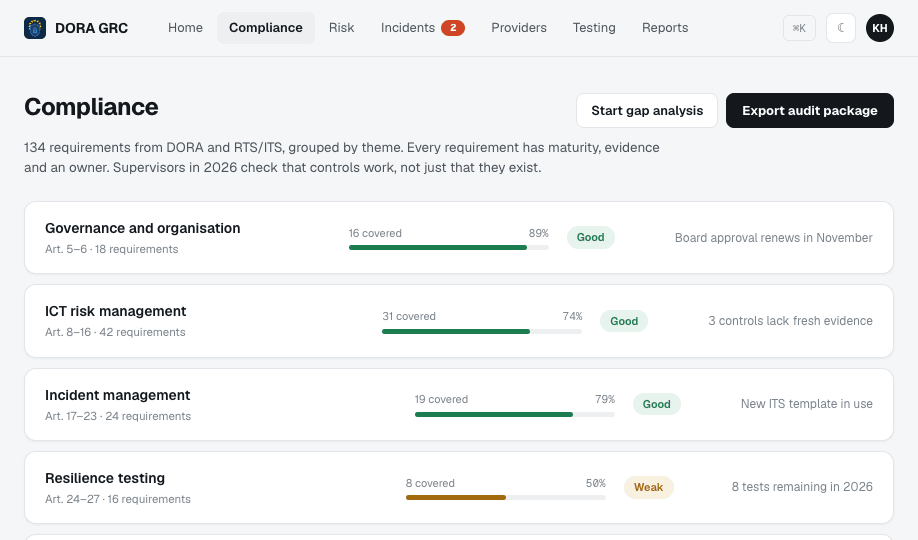The width and height of the screenshot is (918, 540).
Task: Open the Reports tab
Action: (x=665, y=28)
